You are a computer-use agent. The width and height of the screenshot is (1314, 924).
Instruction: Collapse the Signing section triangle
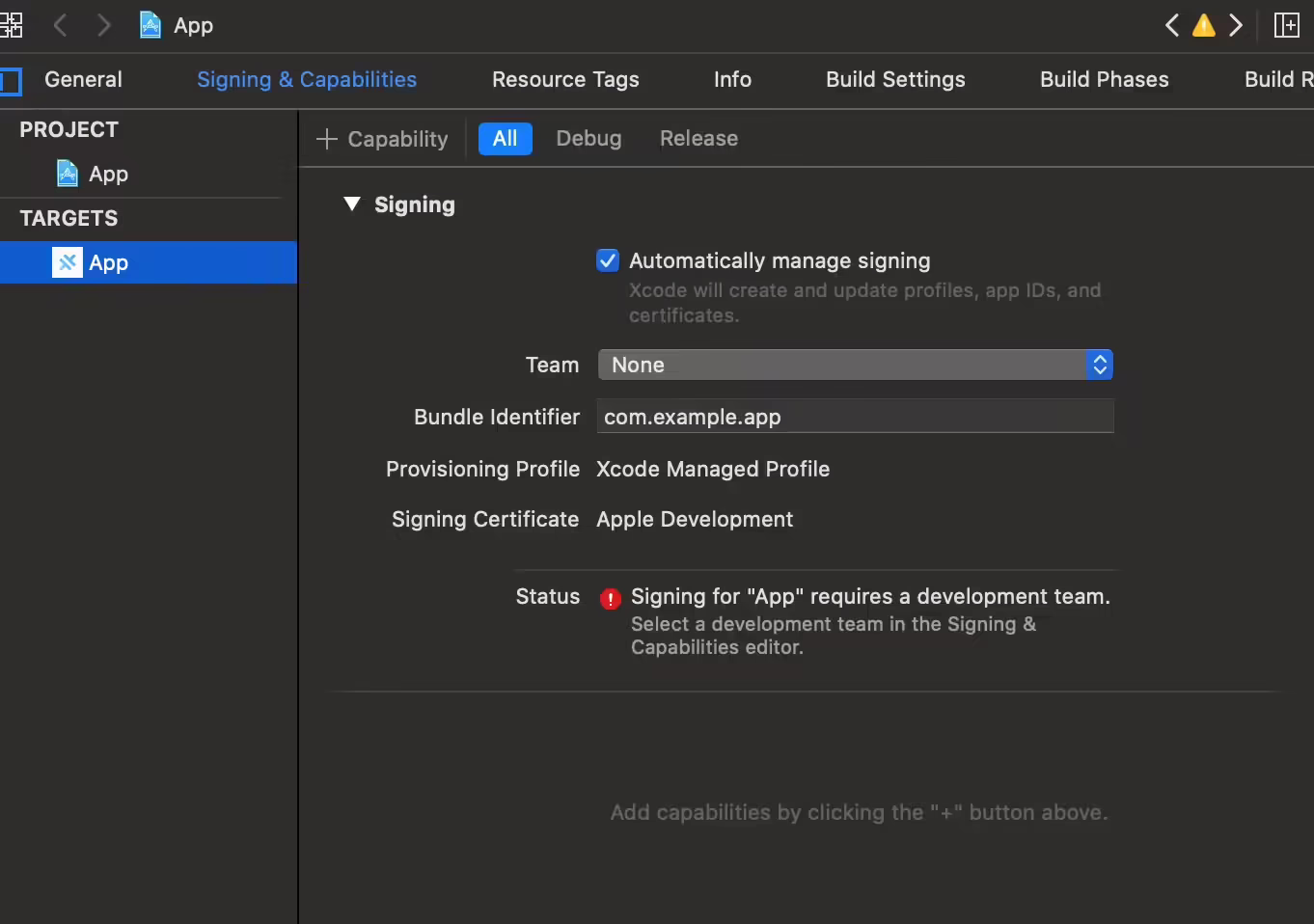point(352,204)
